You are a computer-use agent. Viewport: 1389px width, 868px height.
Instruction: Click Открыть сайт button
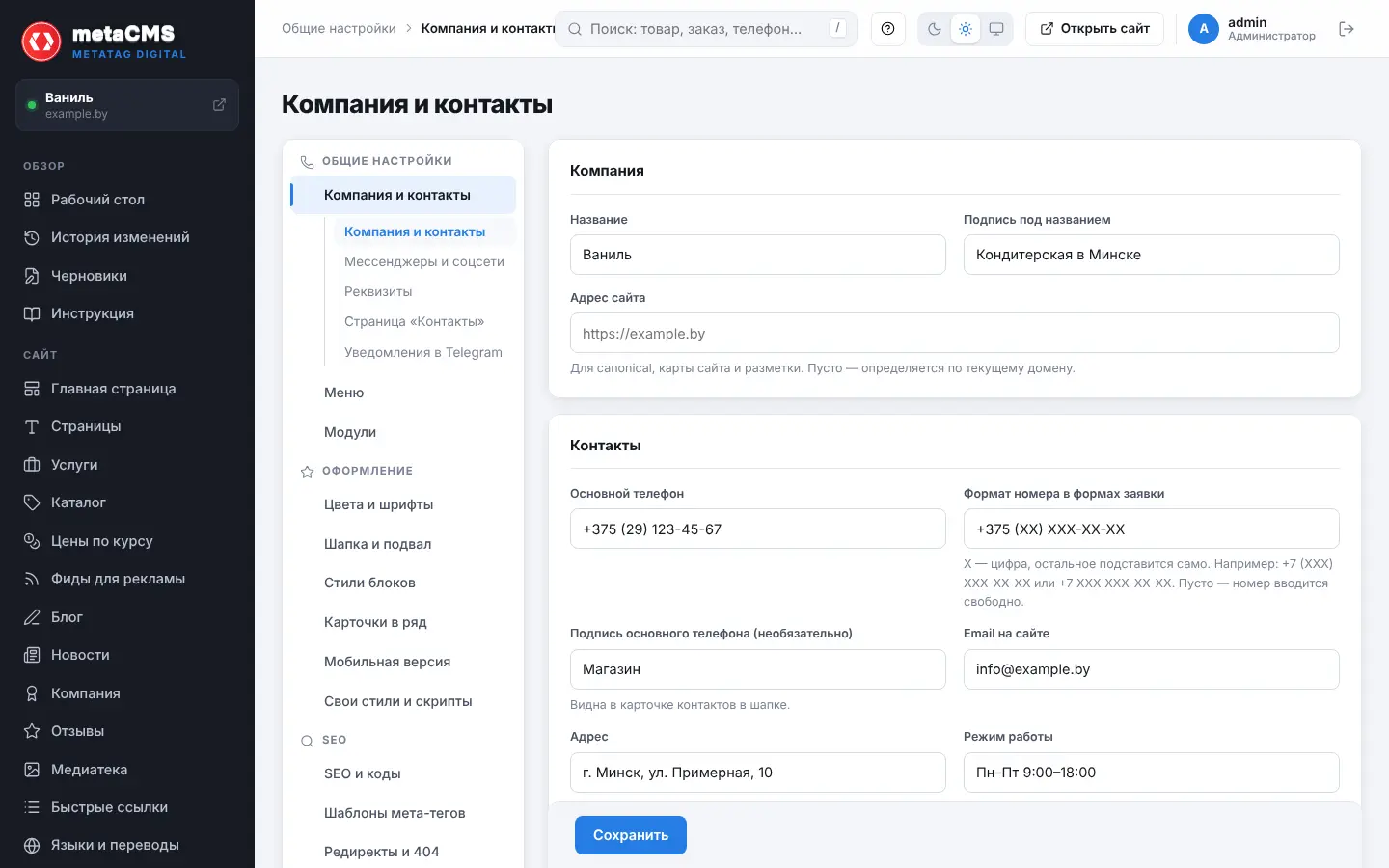1095,29
